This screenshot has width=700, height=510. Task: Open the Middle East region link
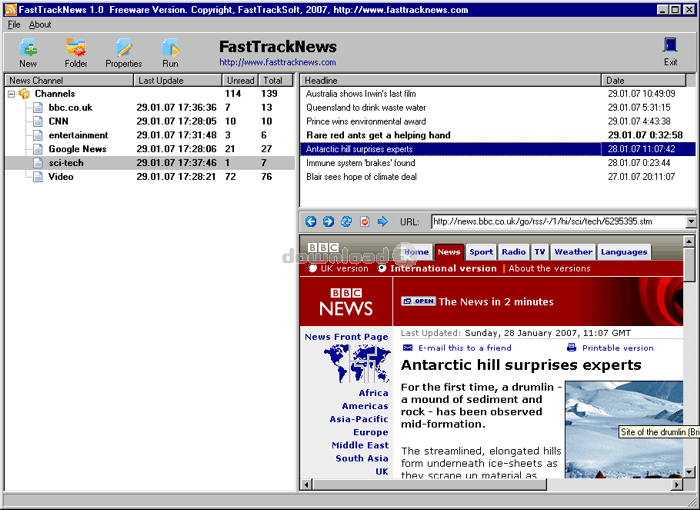click(x=360, y=445)
